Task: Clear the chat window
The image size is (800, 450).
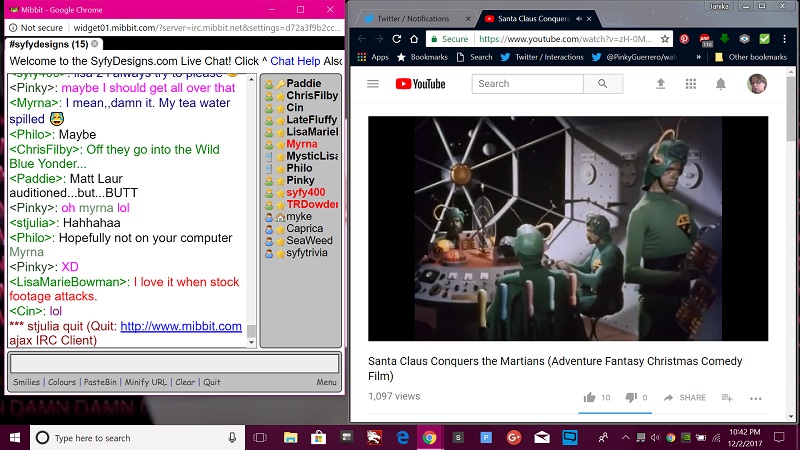Action: coord(185,382)
